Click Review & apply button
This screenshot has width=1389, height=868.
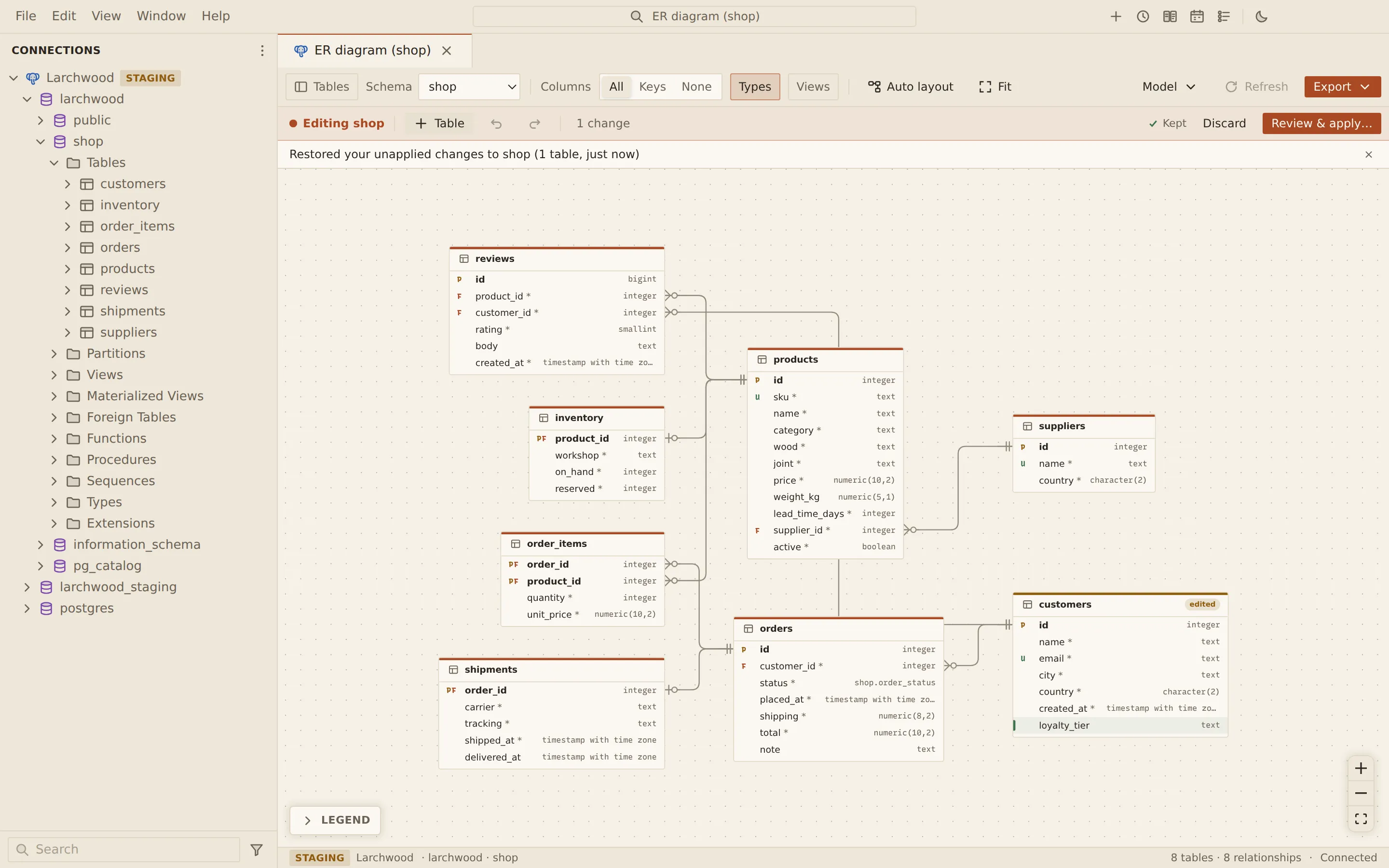[1321, 123]
